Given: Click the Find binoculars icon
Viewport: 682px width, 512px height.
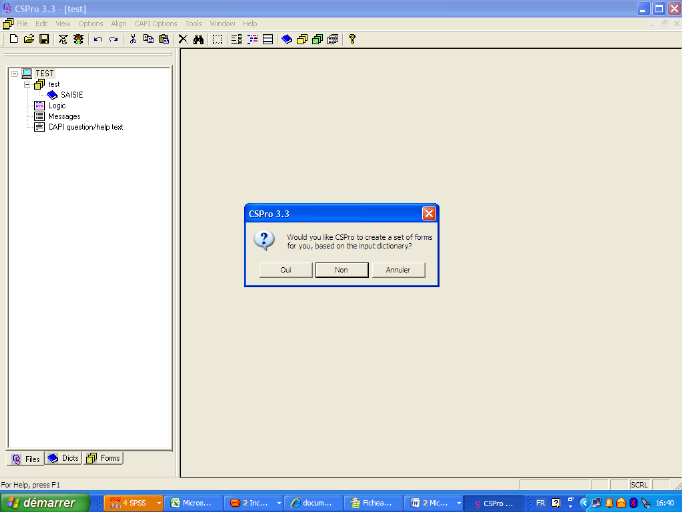Looking at the screenshot, I should click(x=198, y=39).
